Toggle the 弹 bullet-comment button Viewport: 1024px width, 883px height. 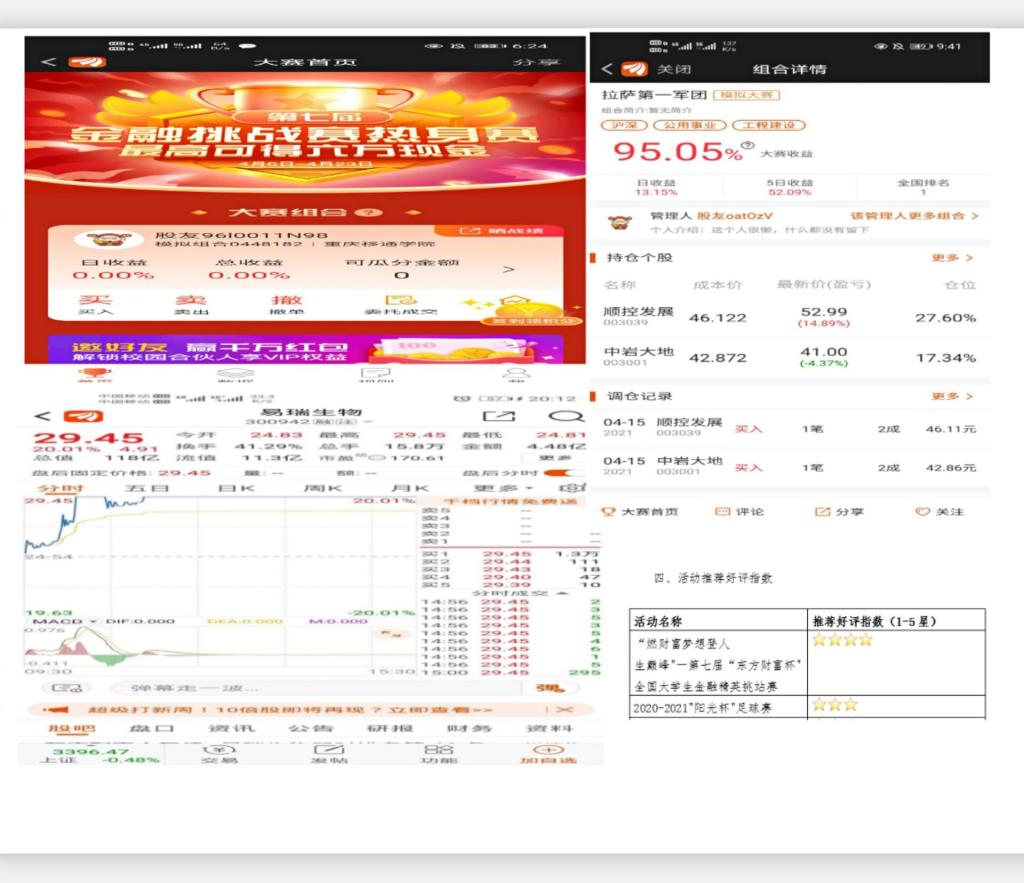click(x=549, y=688)
